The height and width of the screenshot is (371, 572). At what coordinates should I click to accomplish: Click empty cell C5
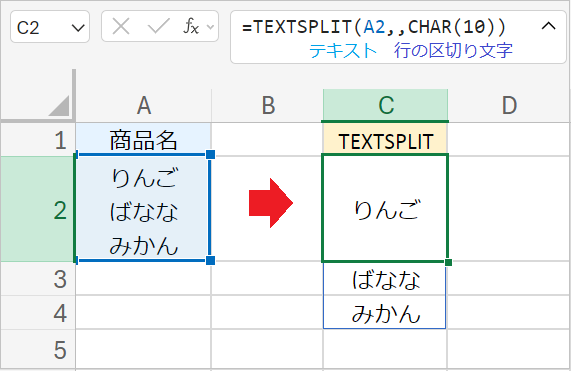click(x=386, y=349)
